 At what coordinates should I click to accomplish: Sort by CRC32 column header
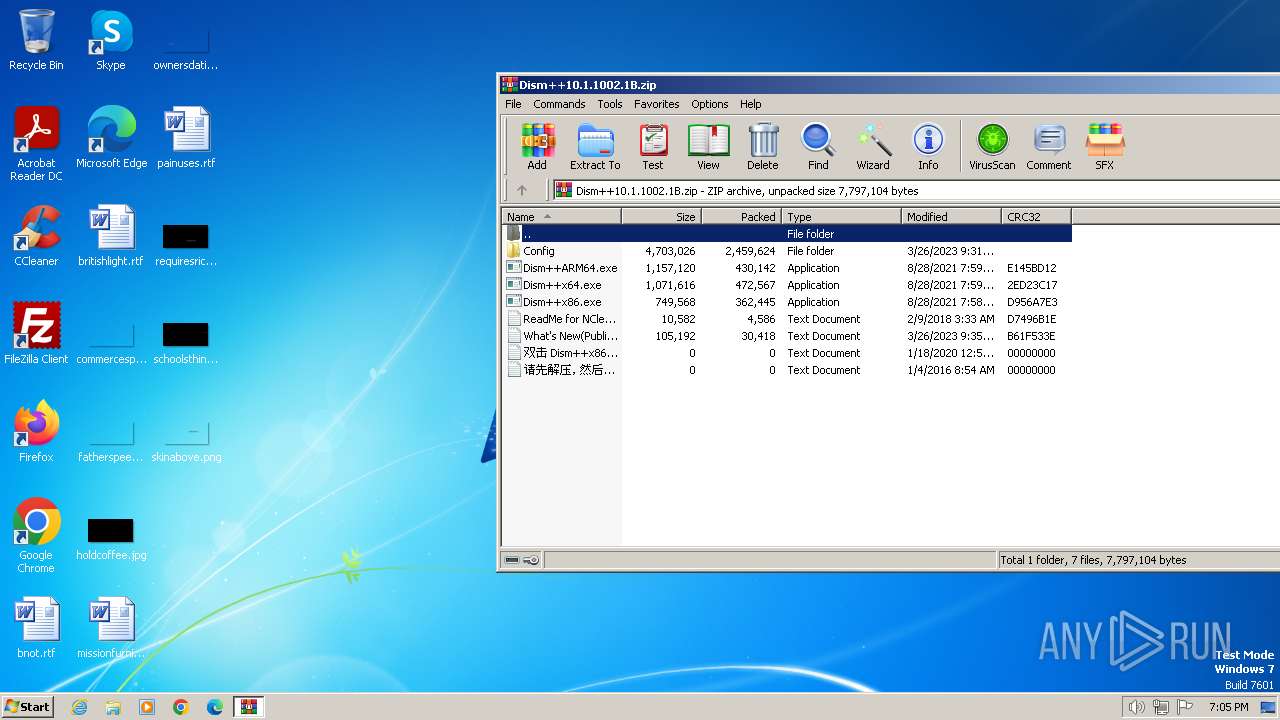click(x=1036, y=216)
